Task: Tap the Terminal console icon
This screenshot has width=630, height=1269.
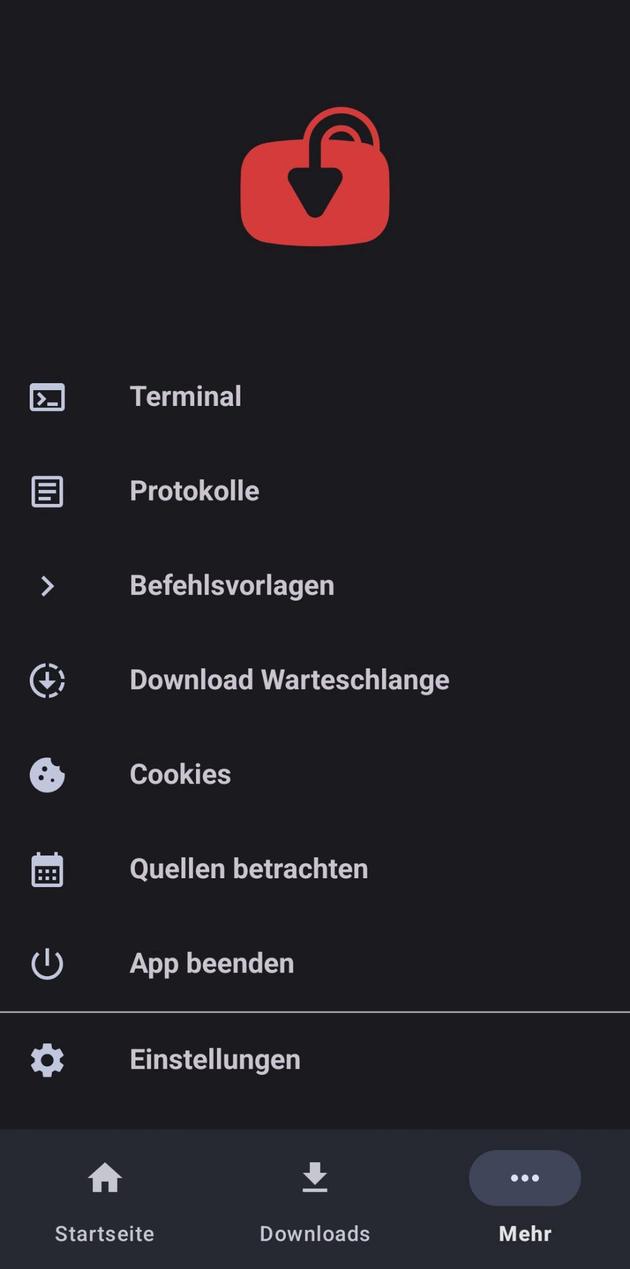Action: tap(47, 397)
